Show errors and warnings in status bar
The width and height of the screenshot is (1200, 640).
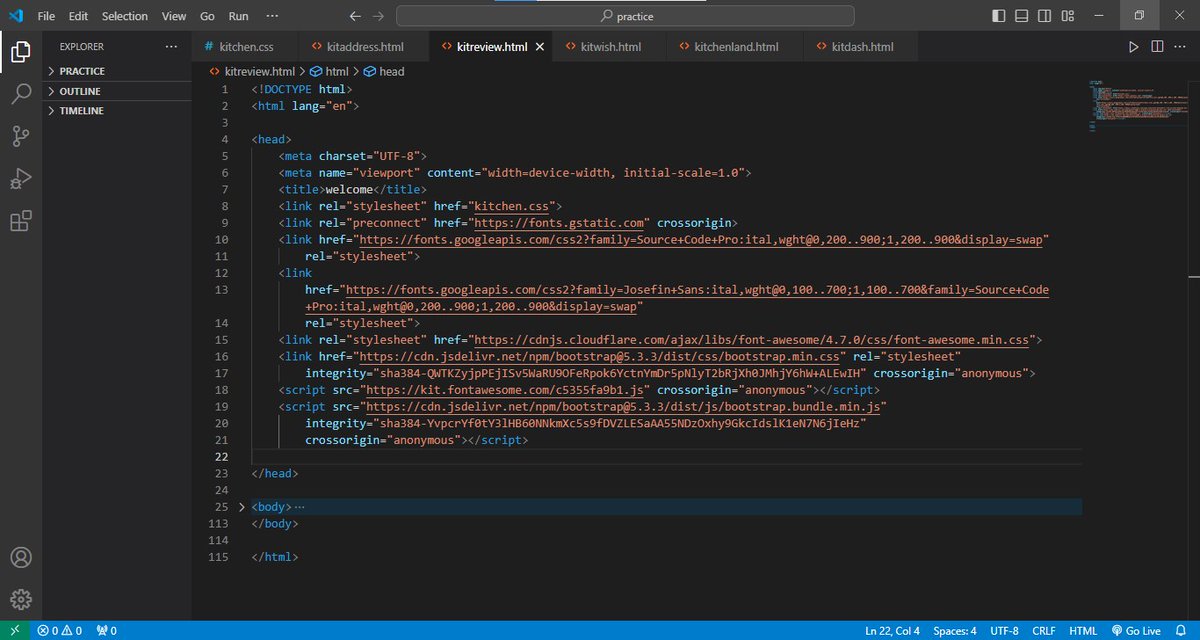(60, 631)
